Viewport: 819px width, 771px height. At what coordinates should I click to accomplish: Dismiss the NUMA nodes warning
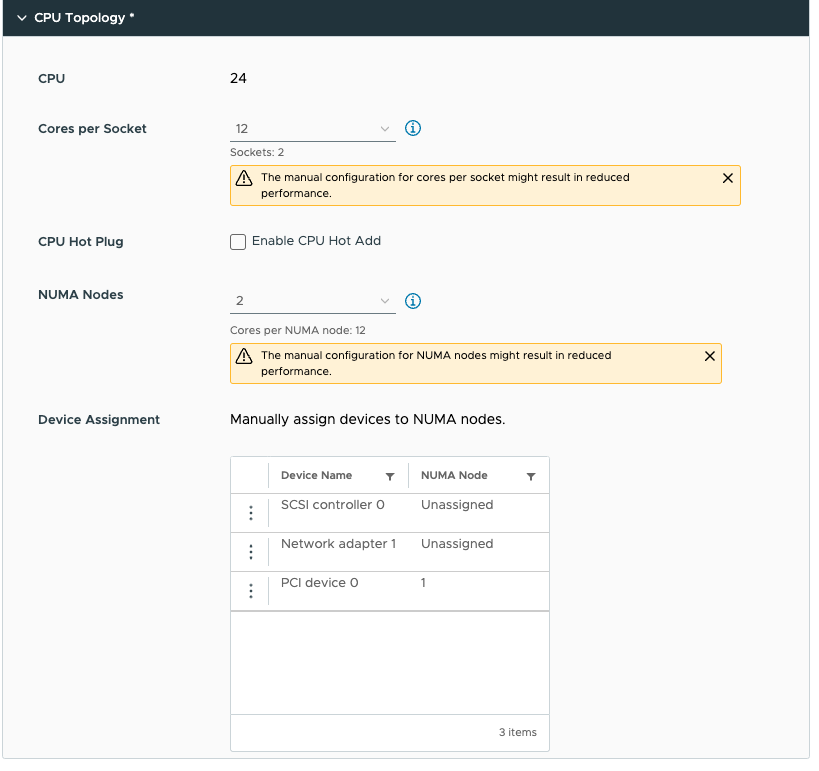tap(710, 356)
